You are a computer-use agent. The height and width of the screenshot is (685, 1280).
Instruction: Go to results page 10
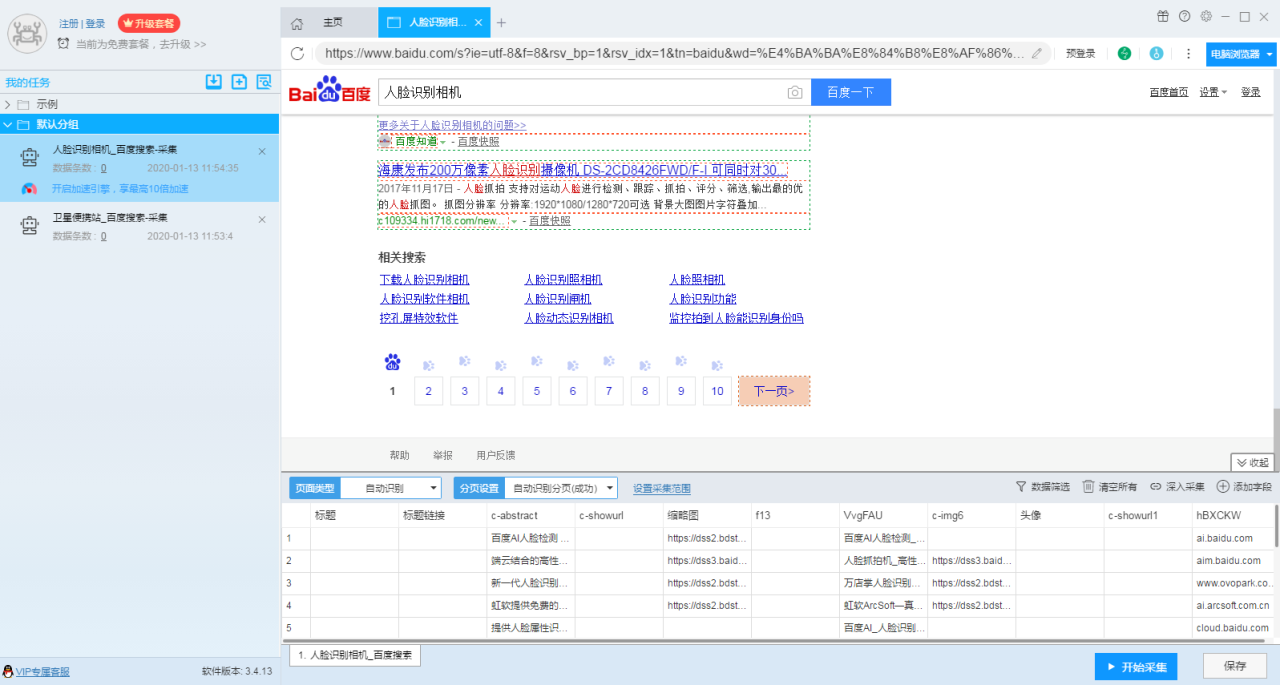coord(717,391)
